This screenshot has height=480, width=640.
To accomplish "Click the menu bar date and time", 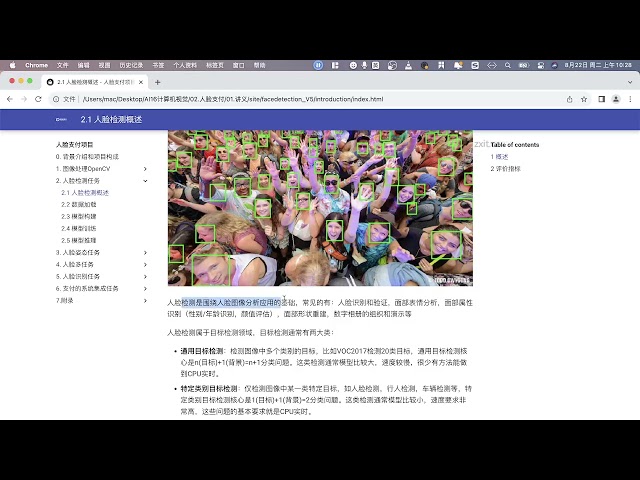I will click(598, 65).
